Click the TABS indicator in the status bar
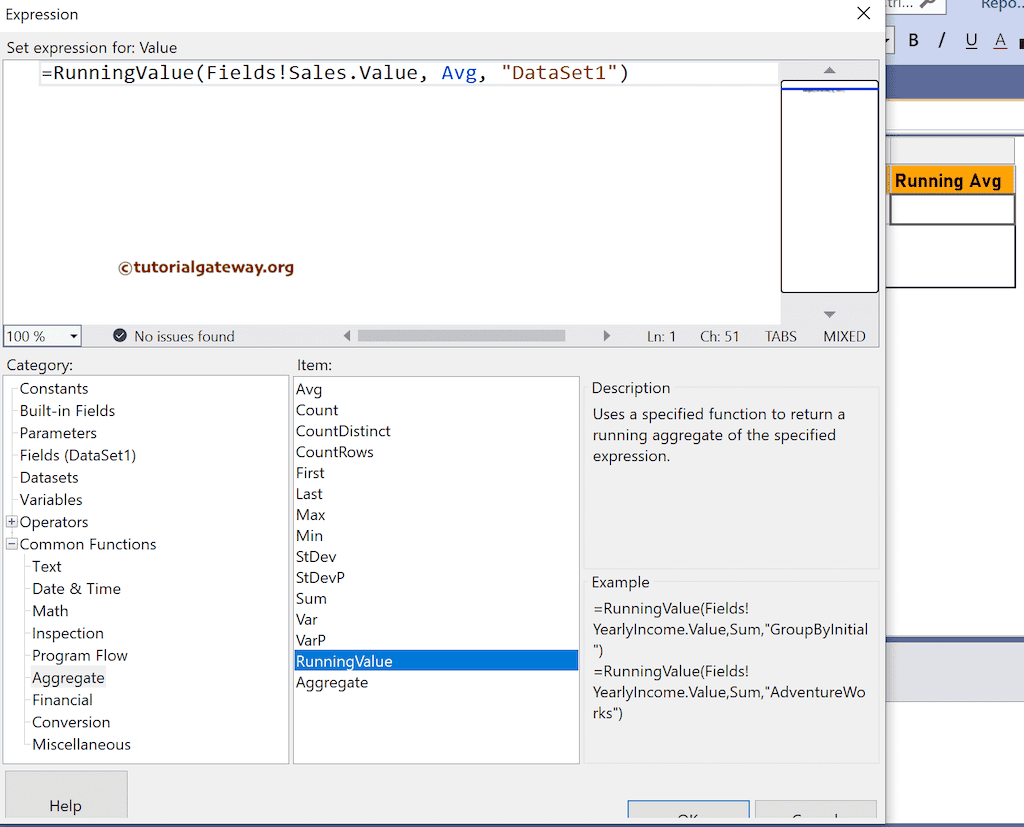 780,336
